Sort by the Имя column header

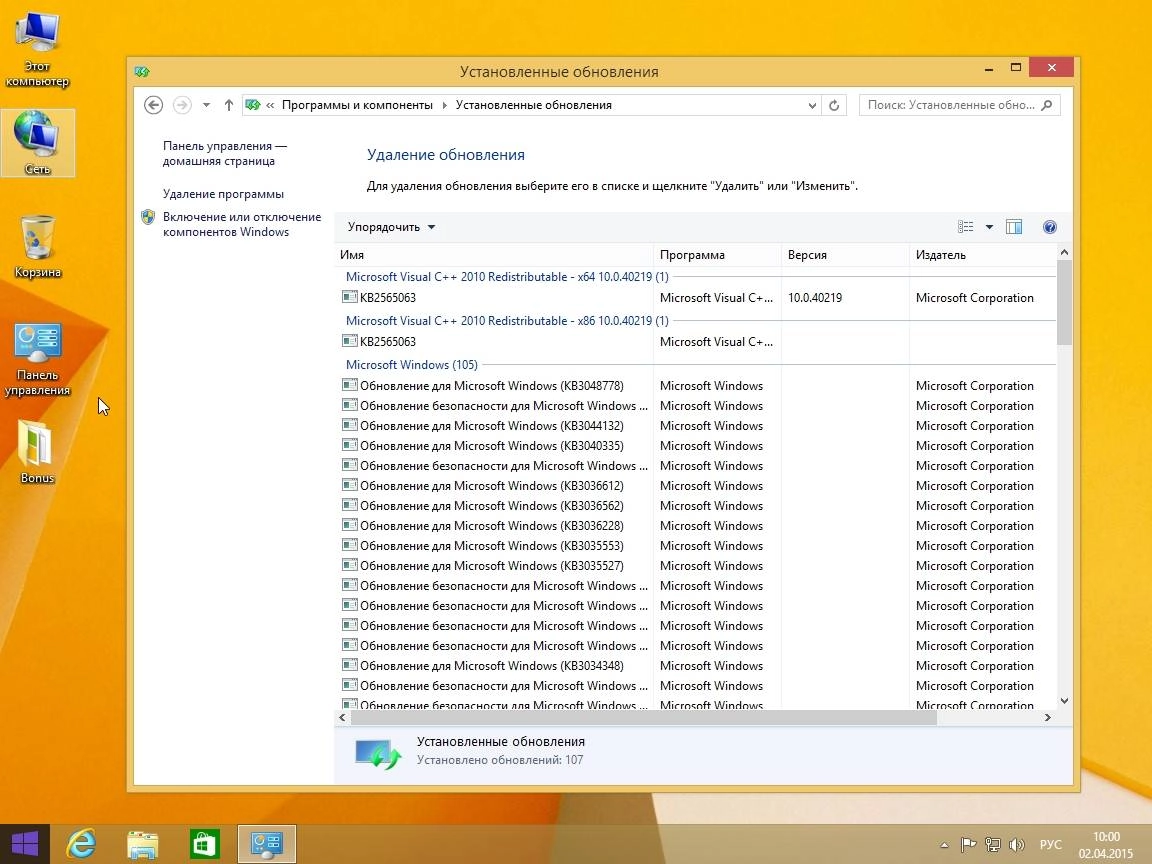494,255
